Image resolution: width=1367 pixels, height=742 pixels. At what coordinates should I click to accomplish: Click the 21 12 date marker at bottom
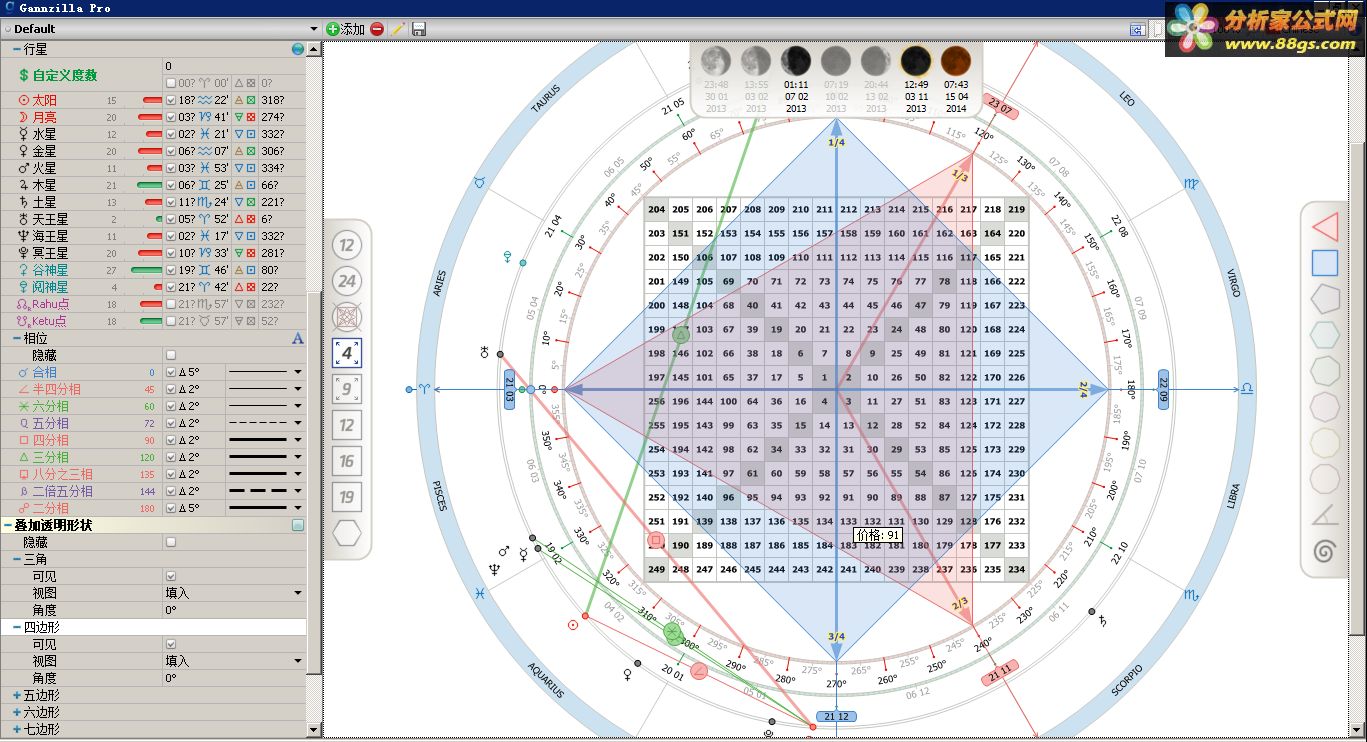tap(836, 716)
